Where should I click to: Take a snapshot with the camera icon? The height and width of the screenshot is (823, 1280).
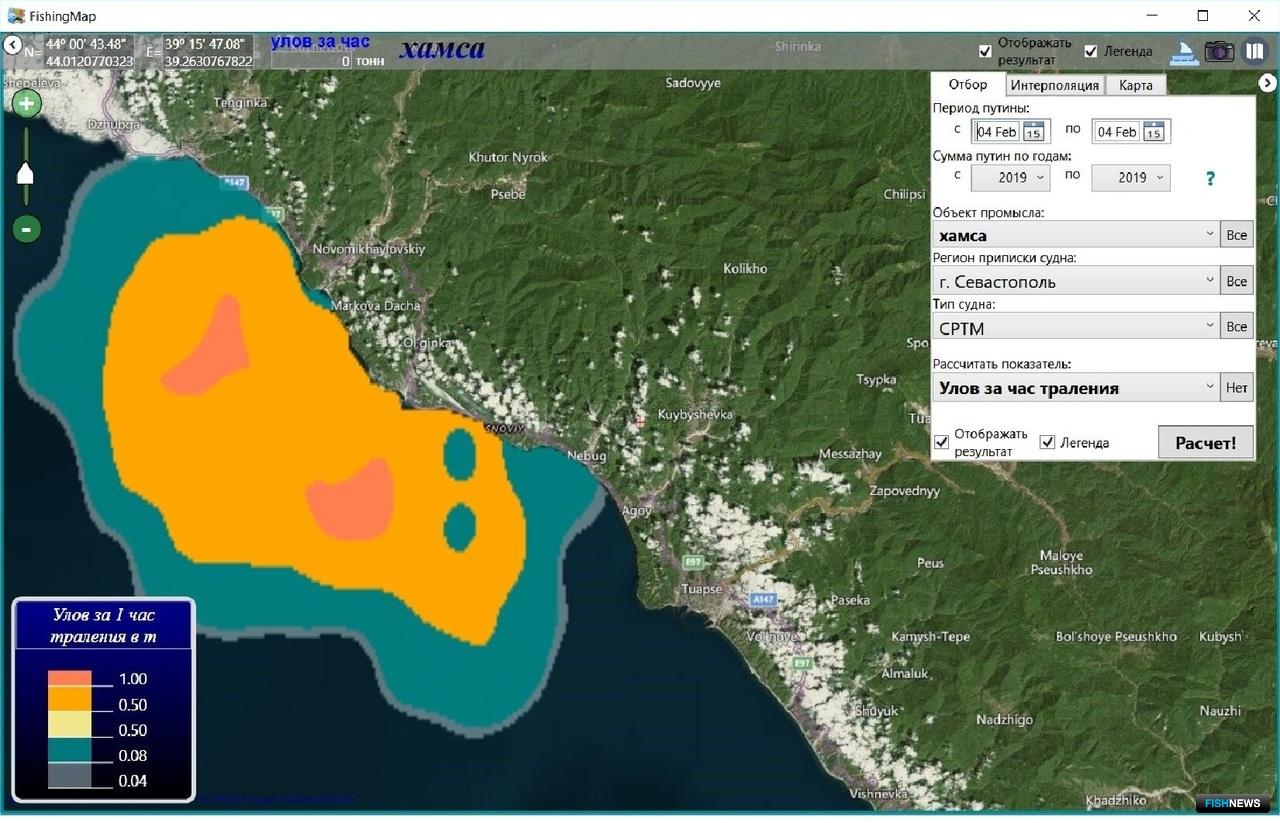(1219, 52)
